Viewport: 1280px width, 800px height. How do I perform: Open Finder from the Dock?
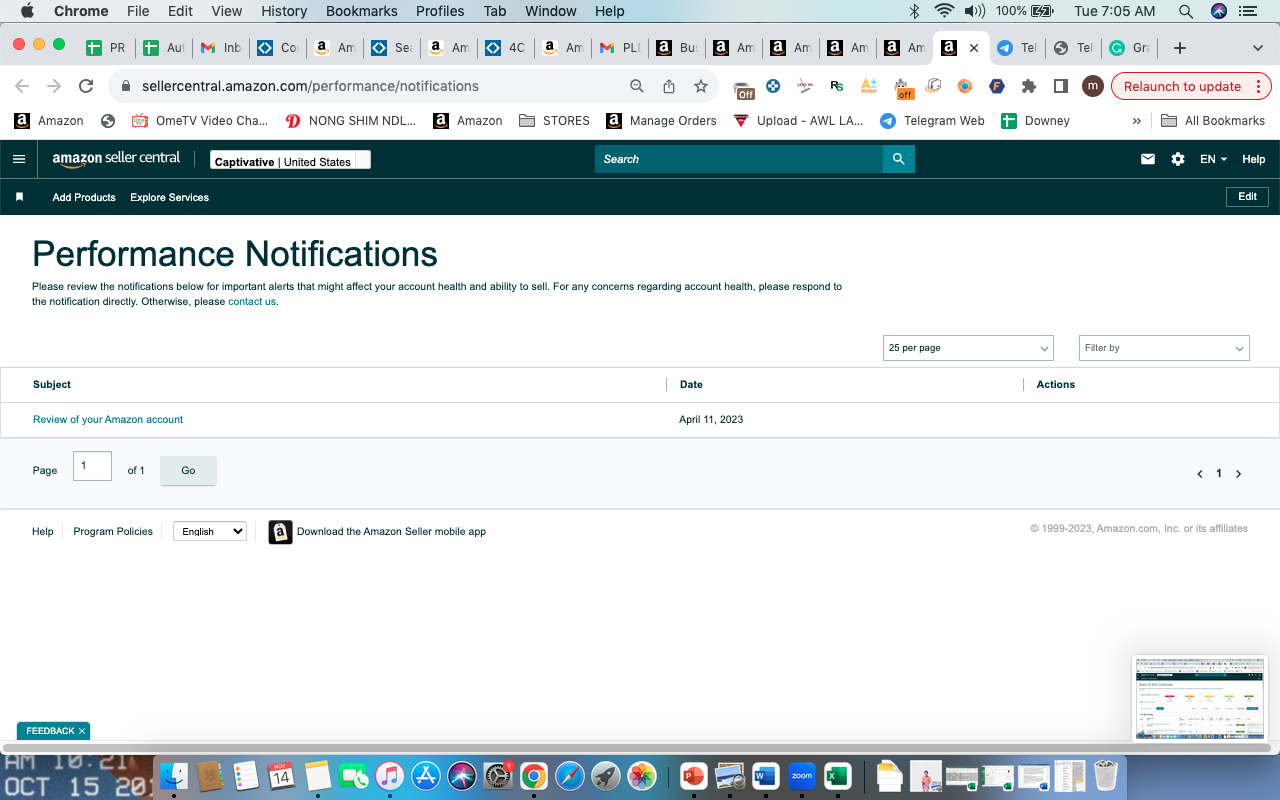(175, 776)
